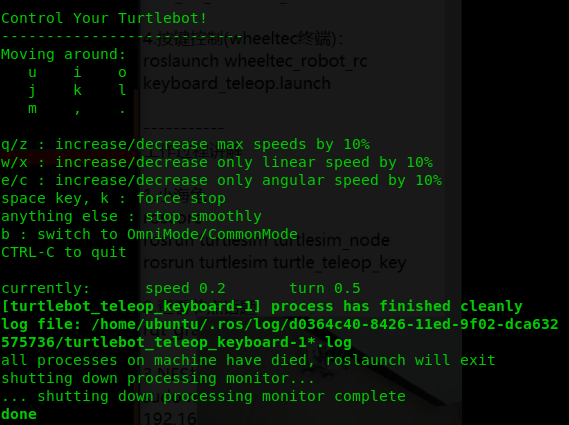Click the 'j' key in movement grid
The image size is (569, 425).
coord(32,91)
